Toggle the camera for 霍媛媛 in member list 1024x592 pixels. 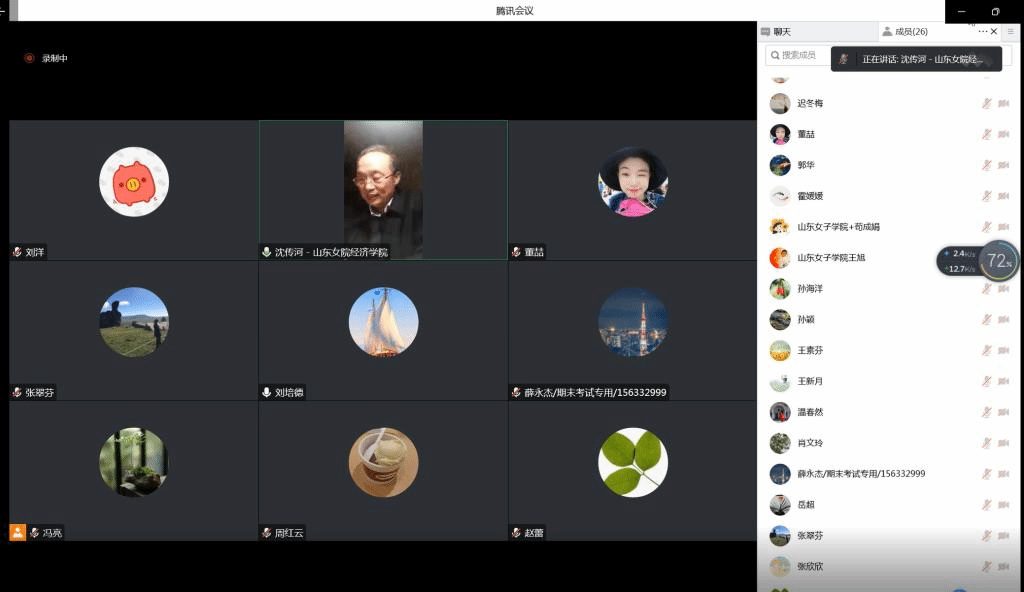pos(1003,196)
